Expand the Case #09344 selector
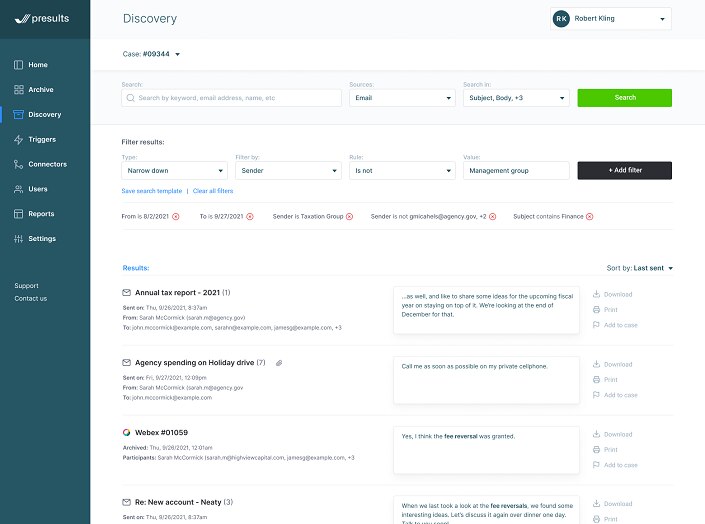 pyautogui.click(x=177, y=54)
